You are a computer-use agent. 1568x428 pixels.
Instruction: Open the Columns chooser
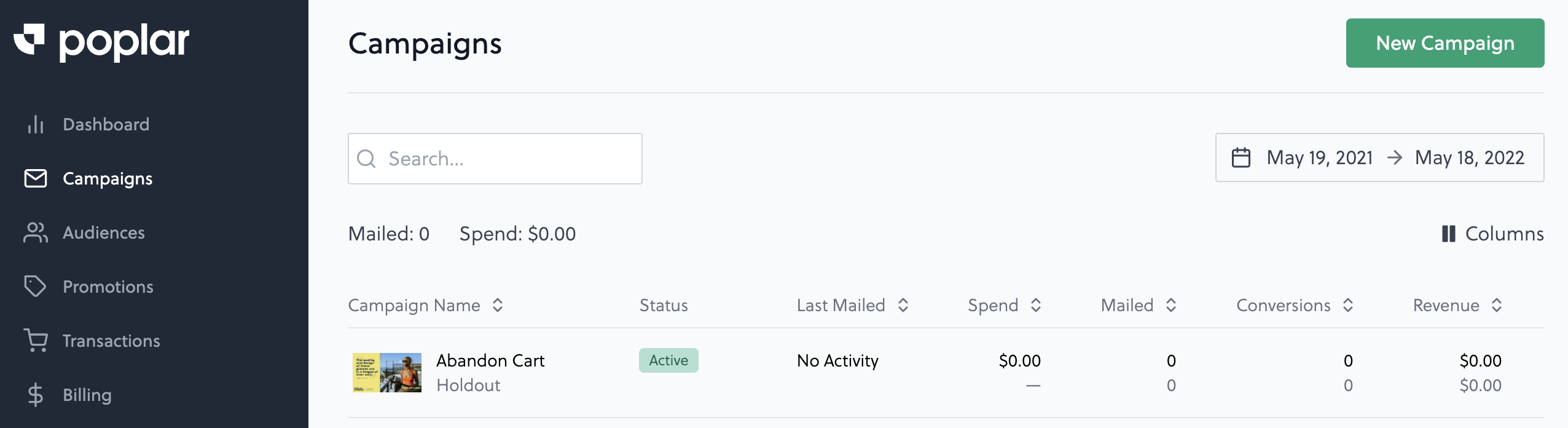(1492, 234)
